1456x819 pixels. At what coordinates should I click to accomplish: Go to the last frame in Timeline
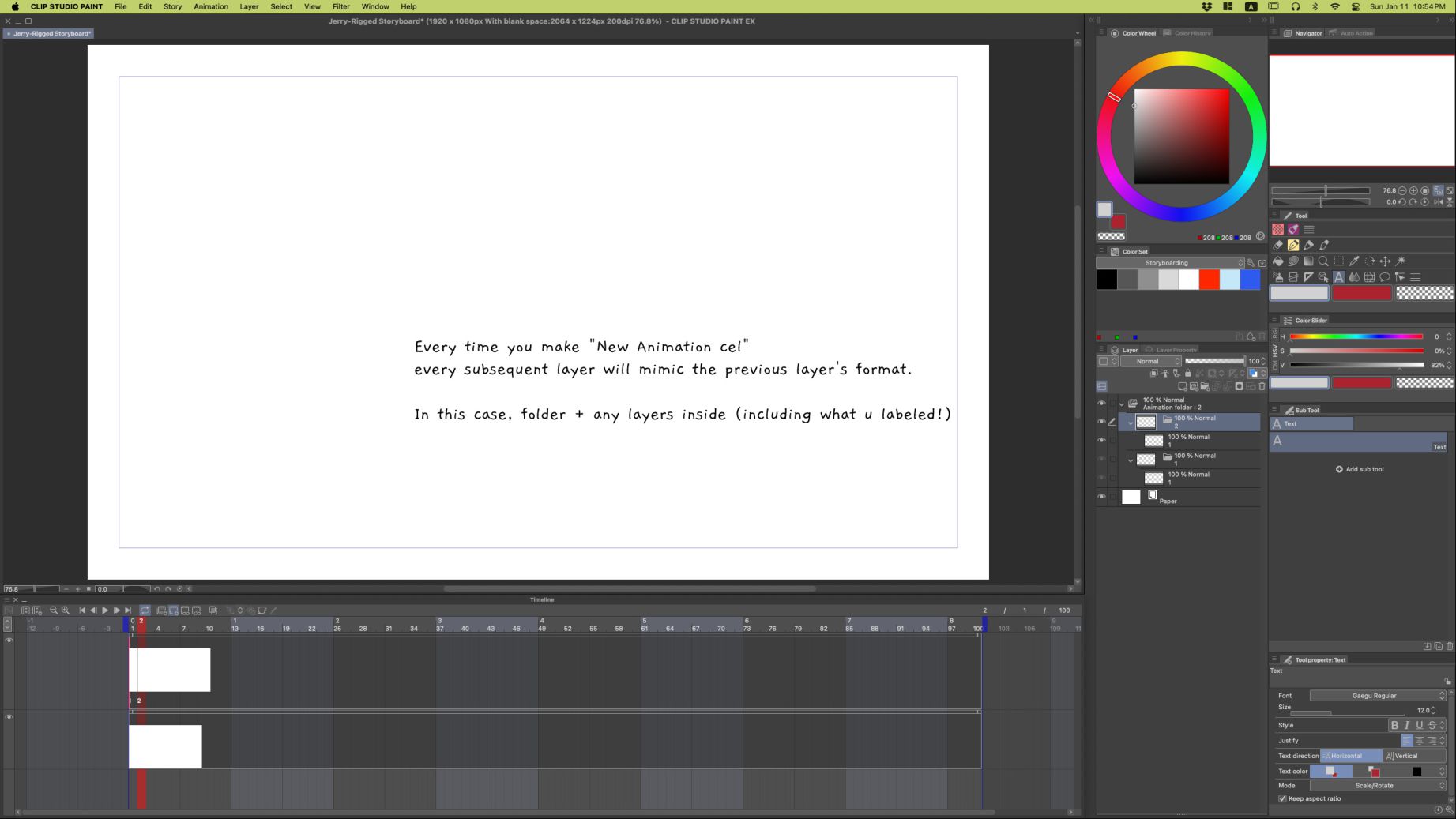[x=128, y=610]
